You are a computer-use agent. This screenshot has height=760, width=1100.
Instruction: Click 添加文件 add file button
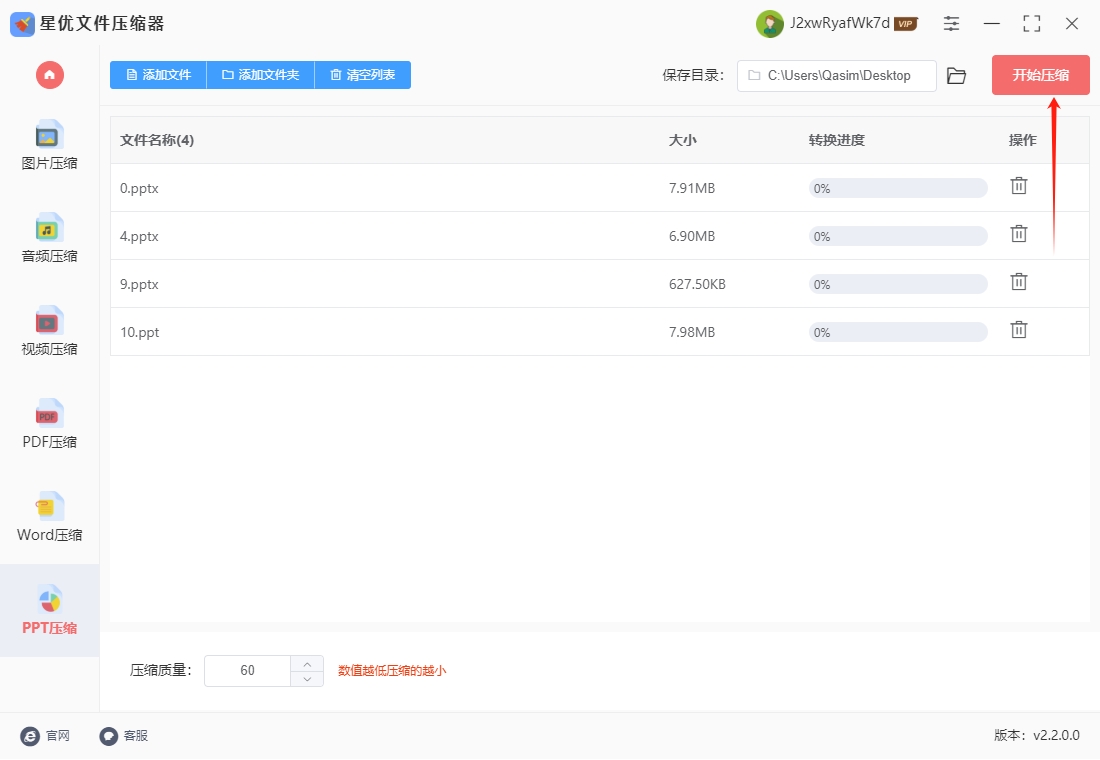pos(159,75)
